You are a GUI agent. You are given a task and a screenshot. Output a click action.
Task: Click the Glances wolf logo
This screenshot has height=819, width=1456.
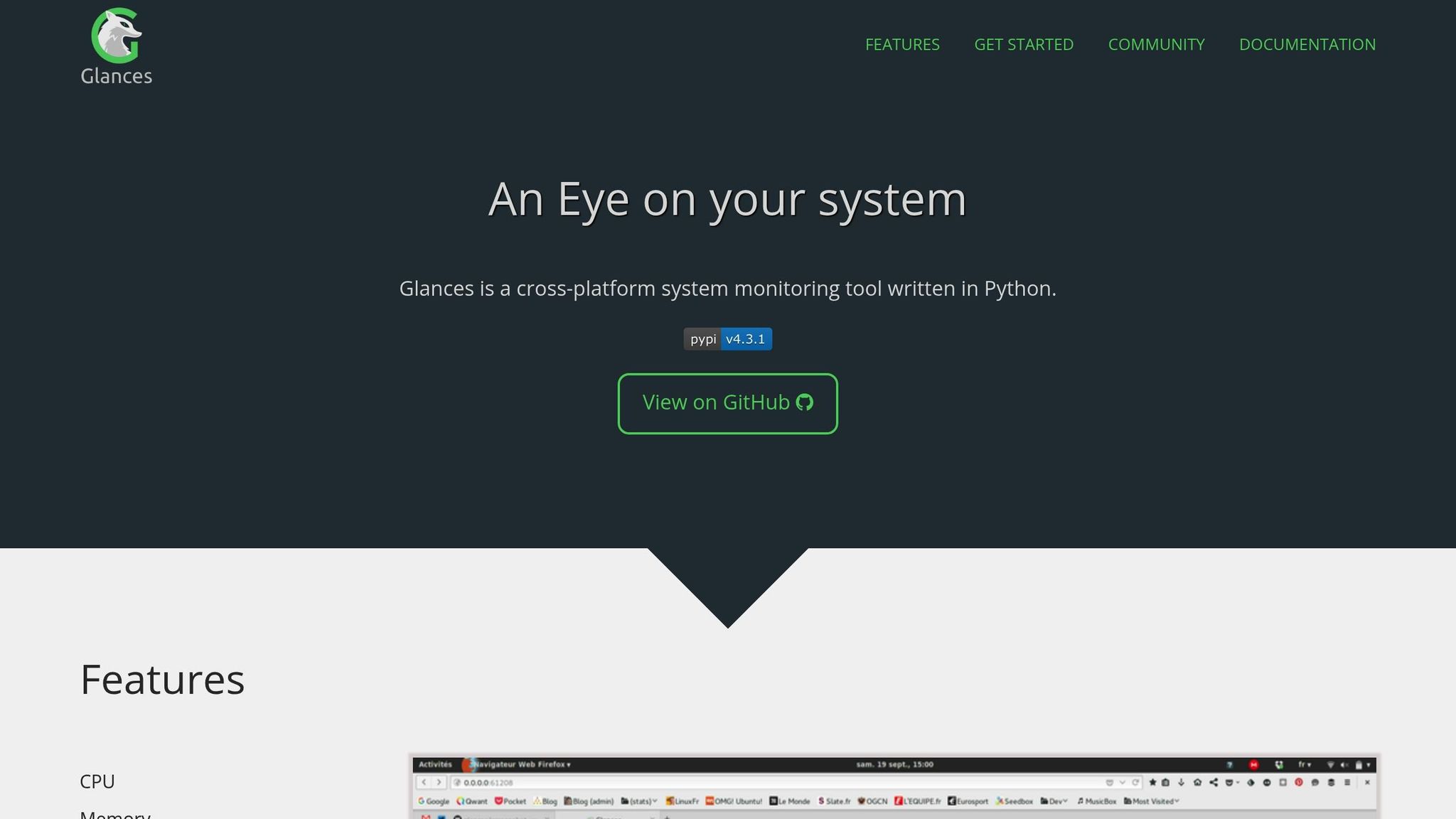(116, 35)
